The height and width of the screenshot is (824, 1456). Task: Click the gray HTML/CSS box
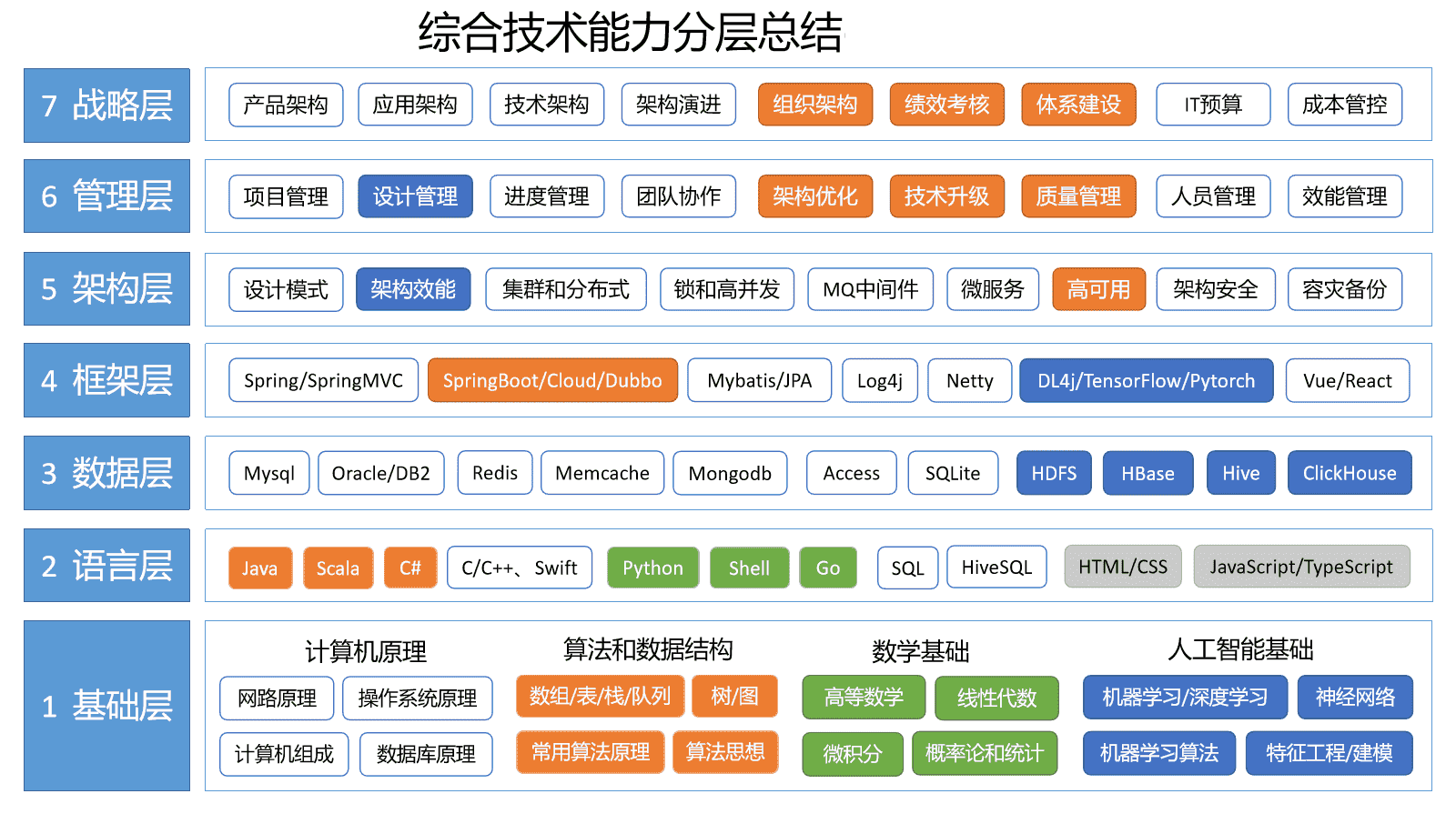click(x=1122, y=567)
